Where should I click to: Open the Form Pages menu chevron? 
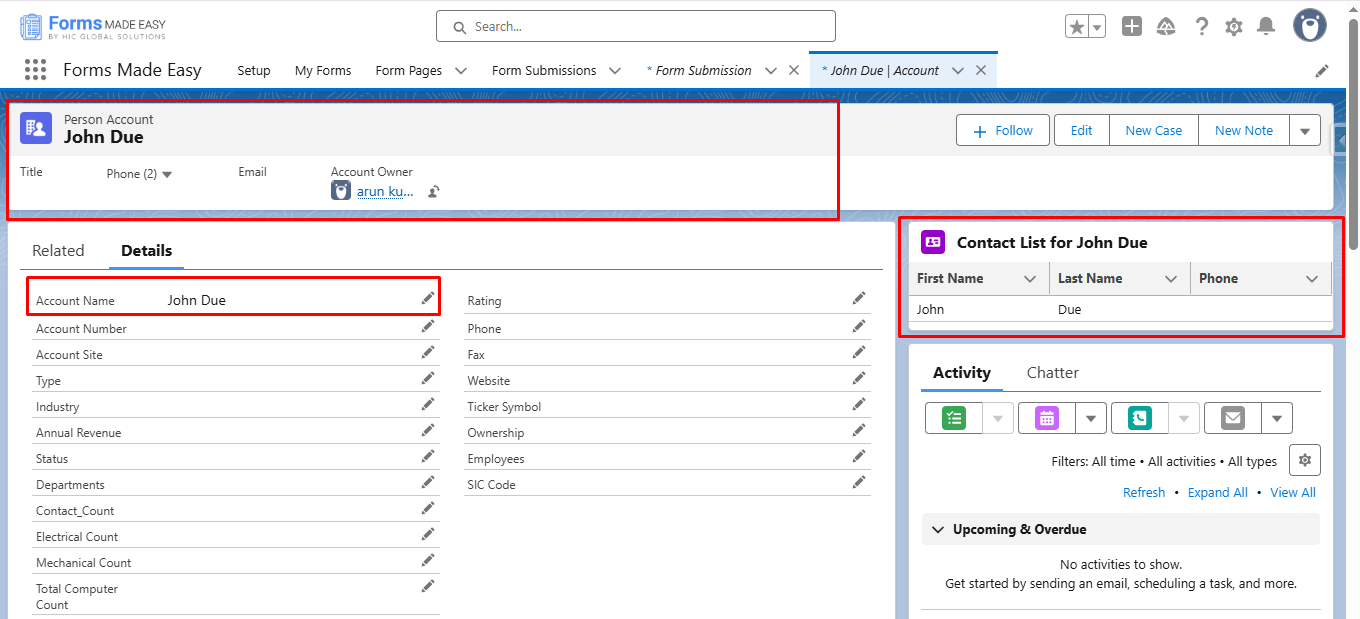click(461, 71)
